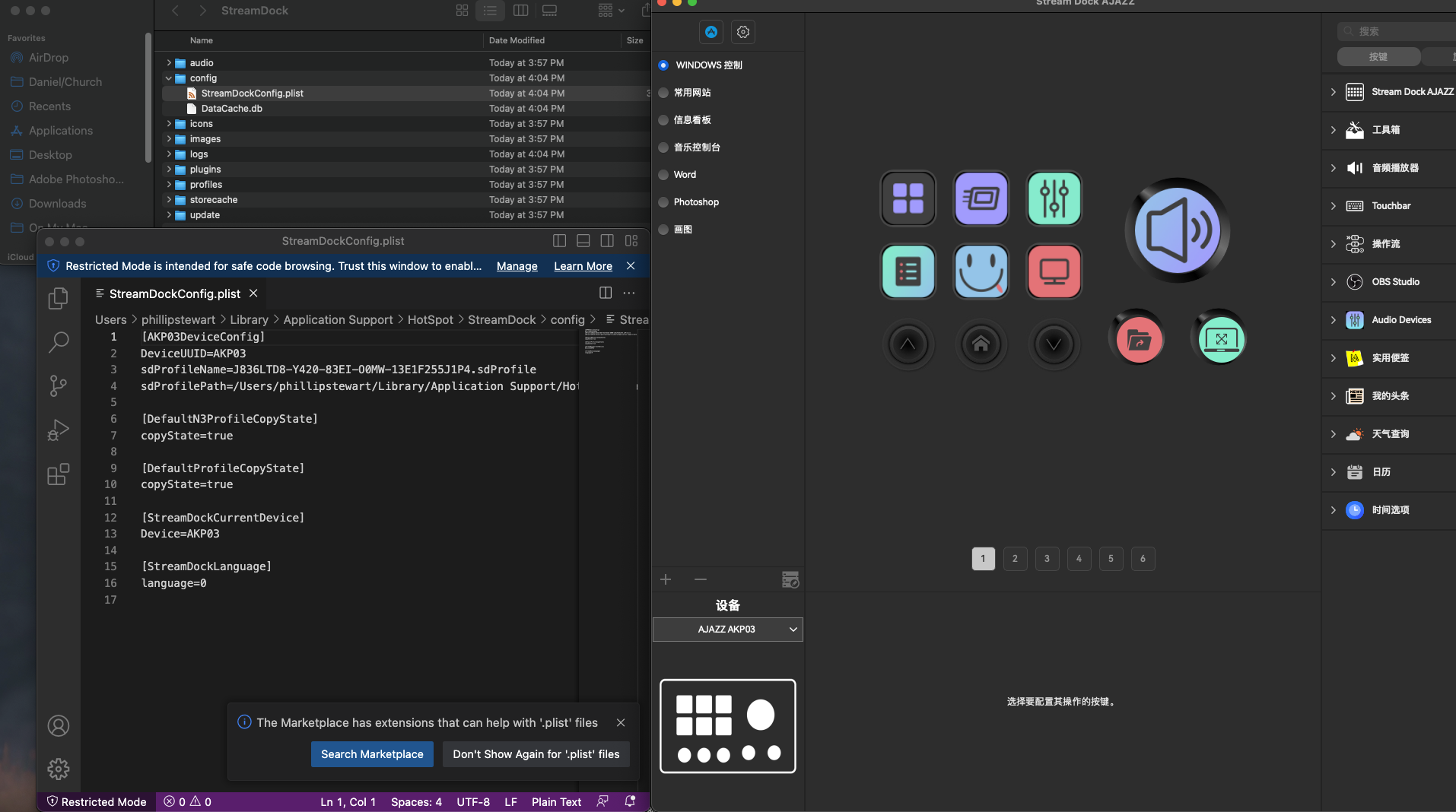The image size is (1456, 812).
Task: Click Restricted Mode in status bar
Action: point(97,801)
